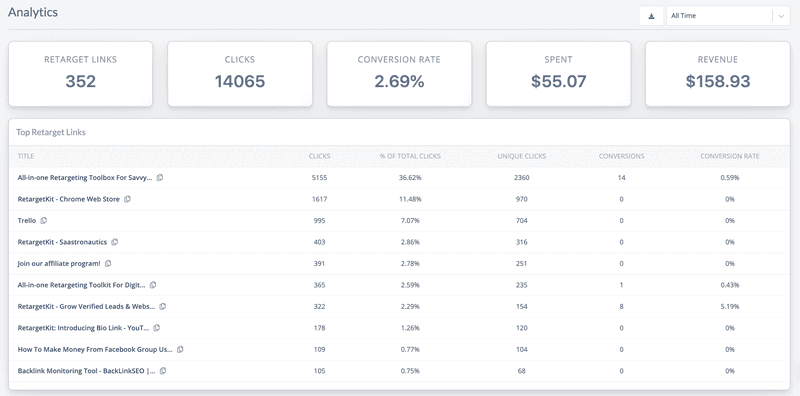
Task: Expand the time range chevron arrow
Action: click(781, 16)
